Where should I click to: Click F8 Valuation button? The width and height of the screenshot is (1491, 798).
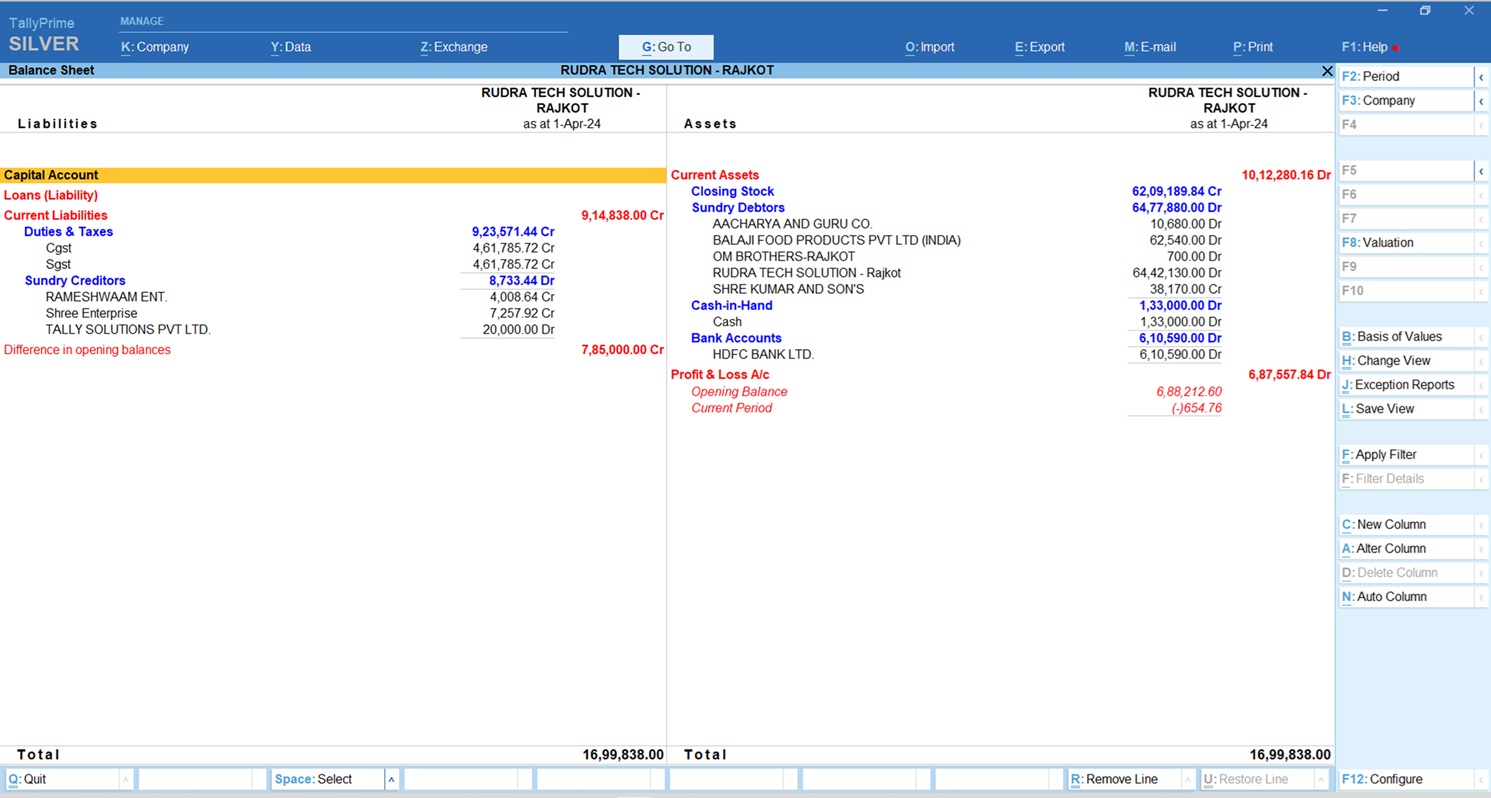pyautogui.click(x=1405, y=243)
